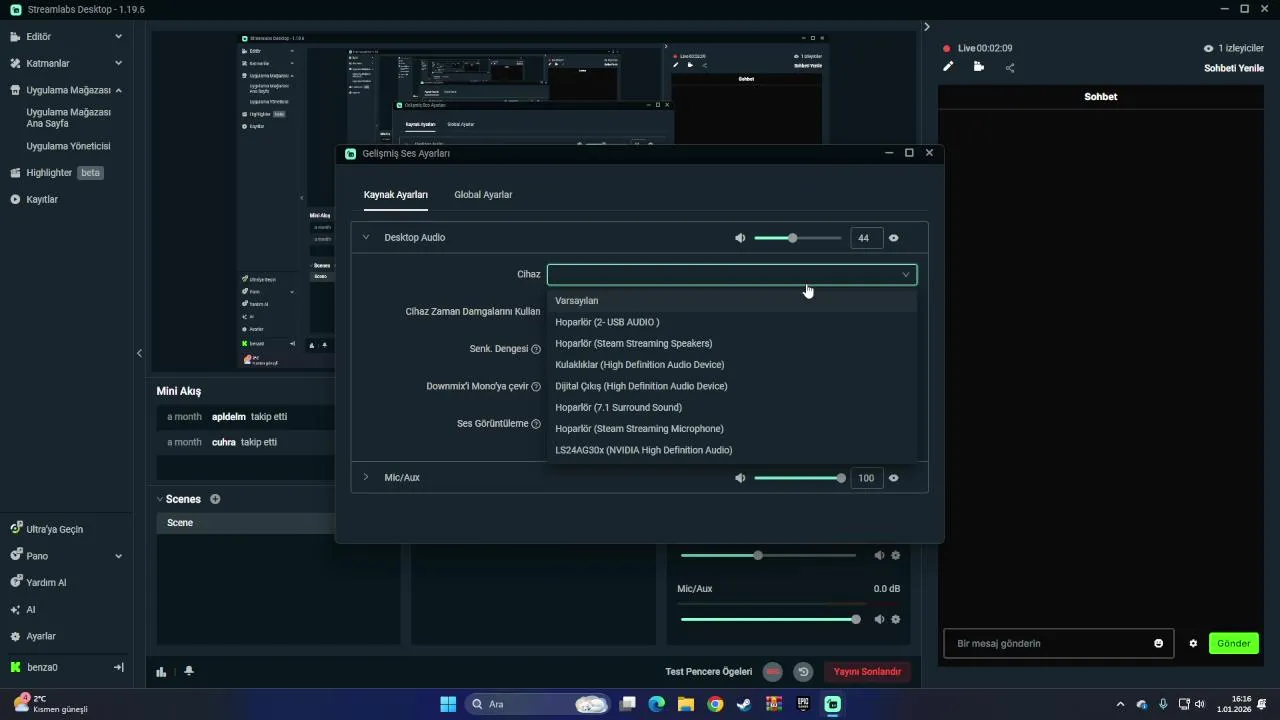Open emoji picker in chat message box
Image resolution: width=1280 pixels, height=720 pixels.
point(1158,643)
